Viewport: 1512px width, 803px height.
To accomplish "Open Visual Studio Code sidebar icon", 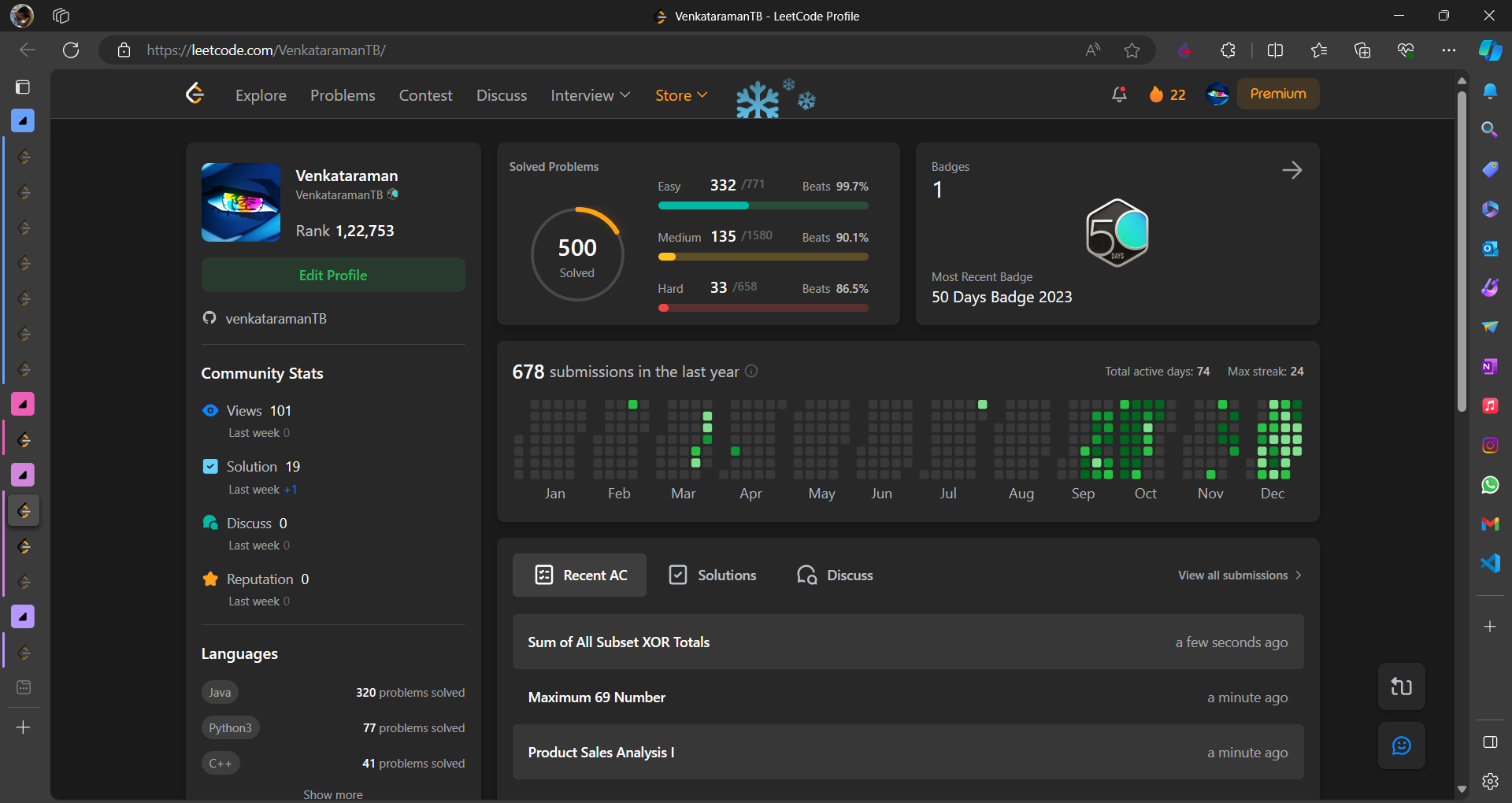I will pyautogui.click(x=1490, y=564).
